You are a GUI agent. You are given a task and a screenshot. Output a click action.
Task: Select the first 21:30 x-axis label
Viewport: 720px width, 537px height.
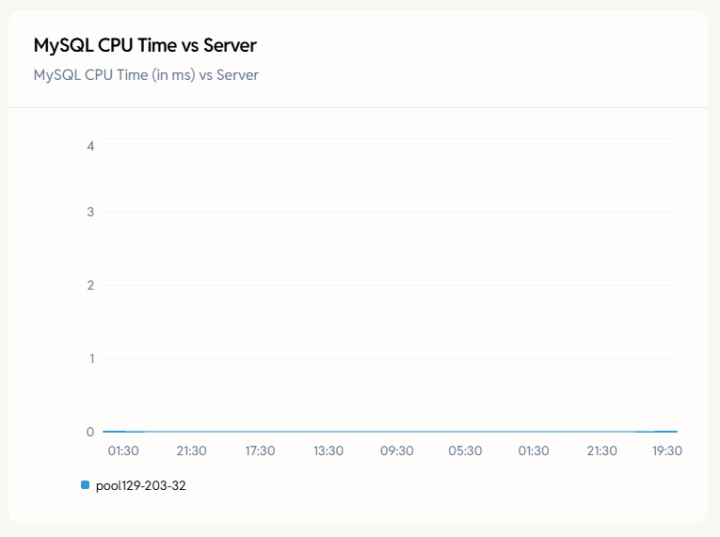[x=191, y=451]
